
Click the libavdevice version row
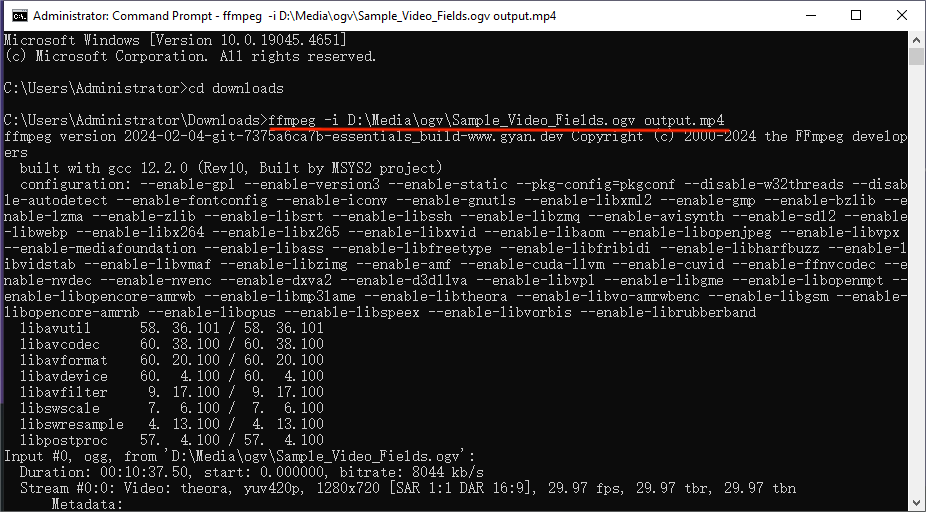pos(172,376)
